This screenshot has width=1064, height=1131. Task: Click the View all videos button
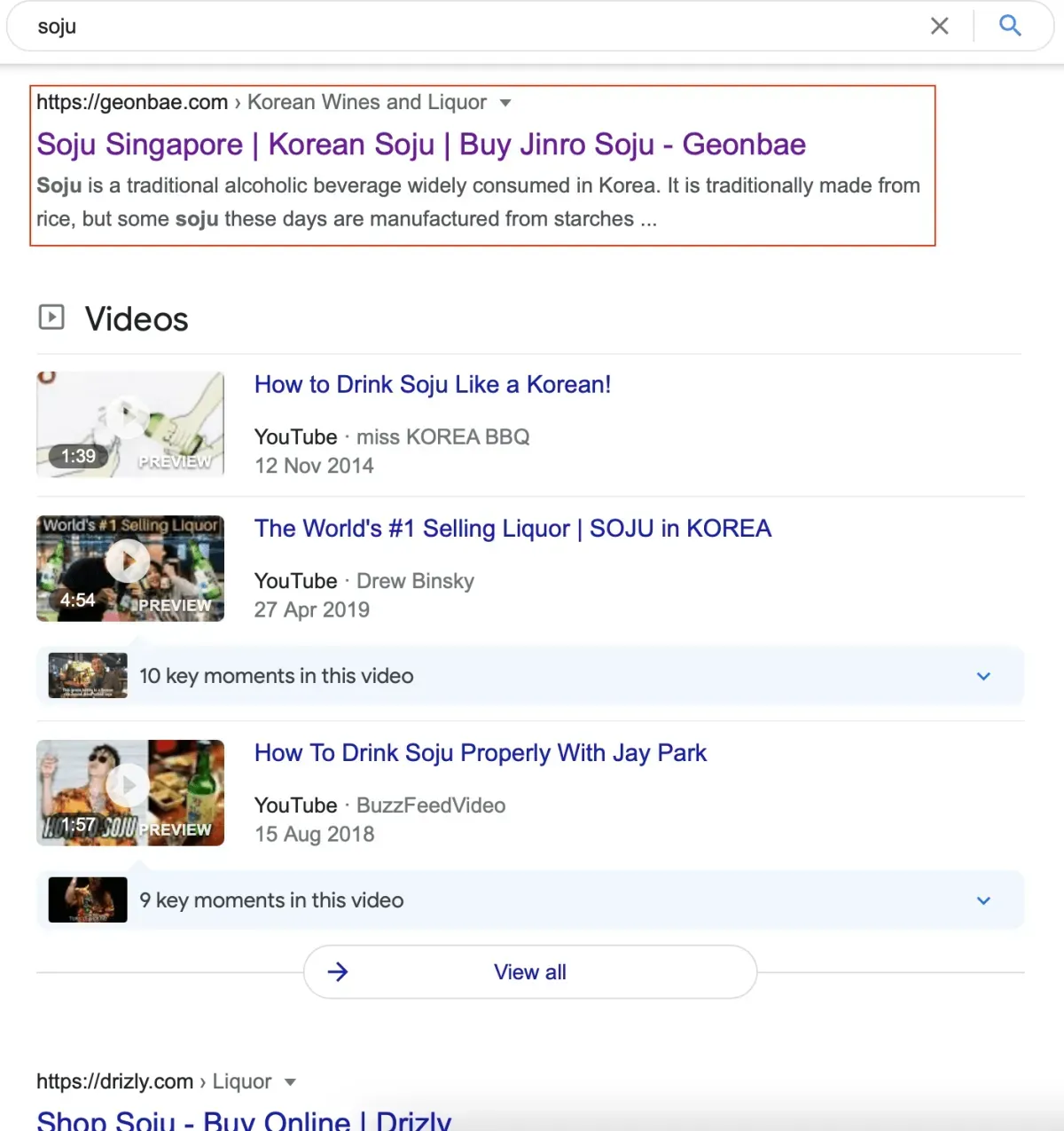pos(530,972)
